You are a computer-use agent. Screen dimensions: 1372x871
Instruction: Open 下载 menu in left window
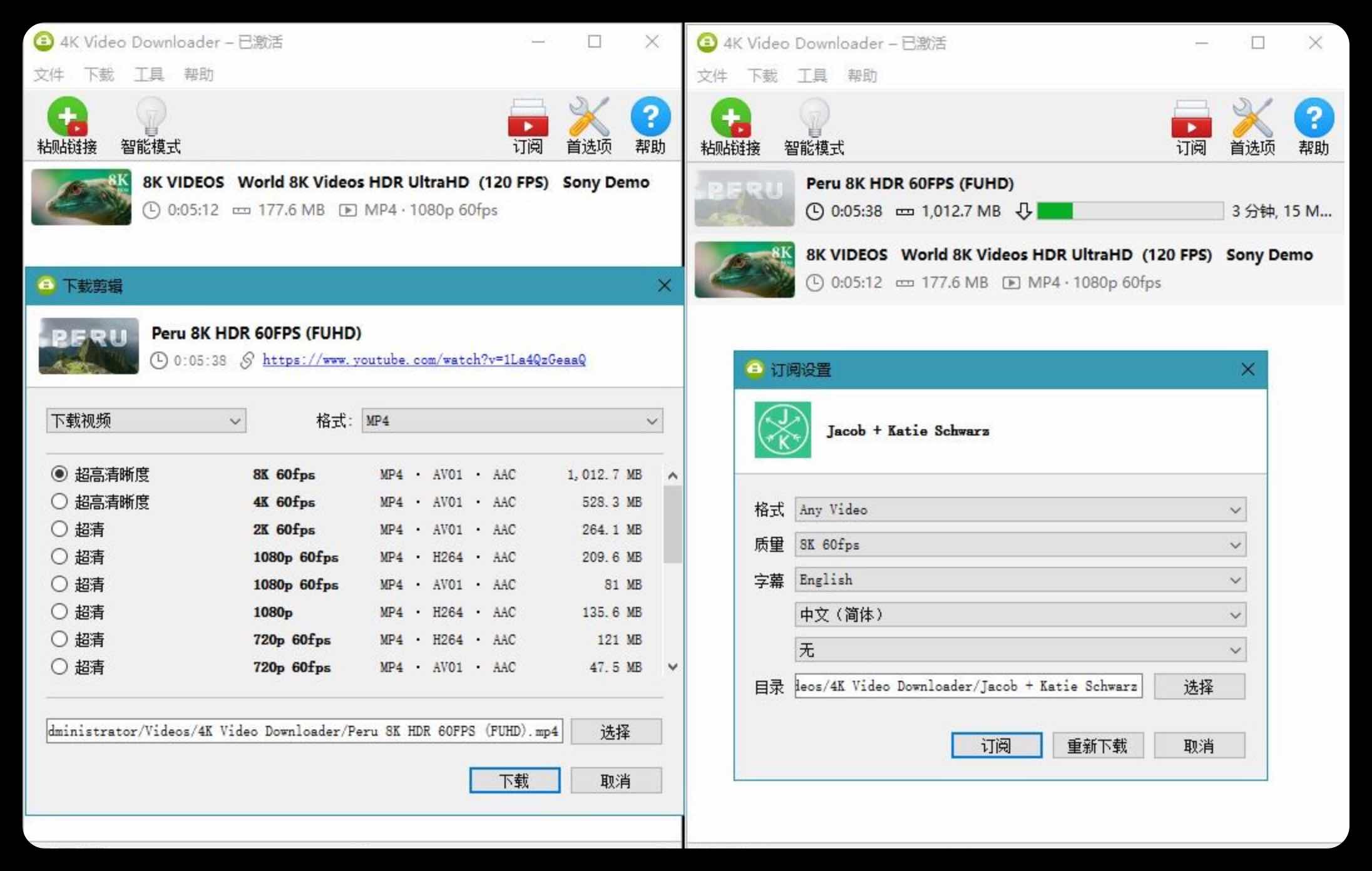point(99,75)
